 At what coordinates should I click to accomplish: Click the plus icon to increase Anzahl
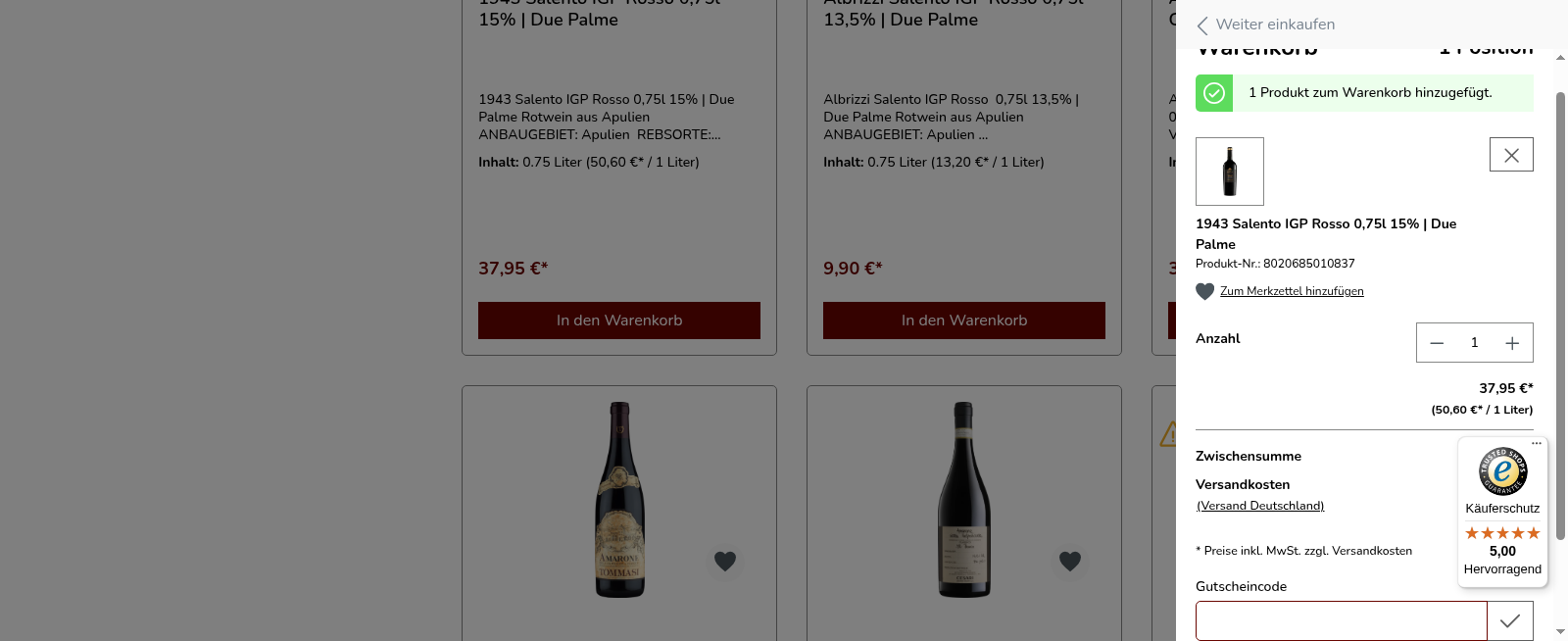[1512, 343]
